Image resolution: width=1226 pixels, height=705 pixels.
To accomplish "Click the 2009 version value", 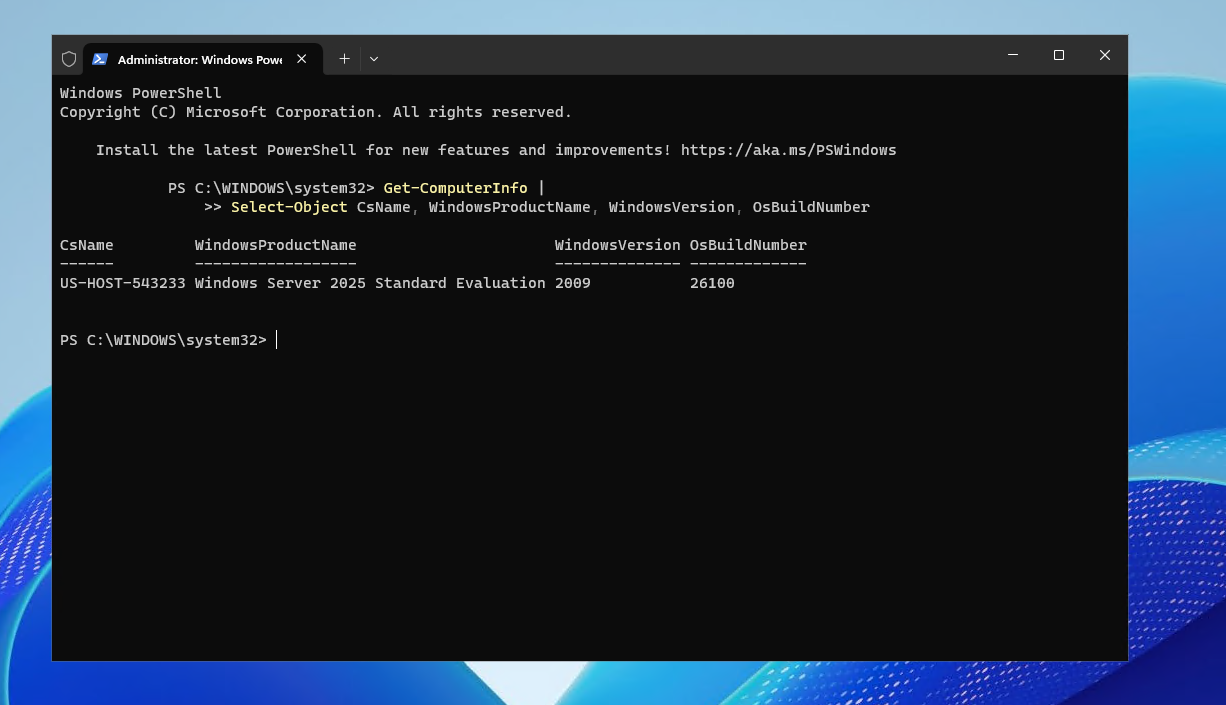I will [x=573, y=283].
